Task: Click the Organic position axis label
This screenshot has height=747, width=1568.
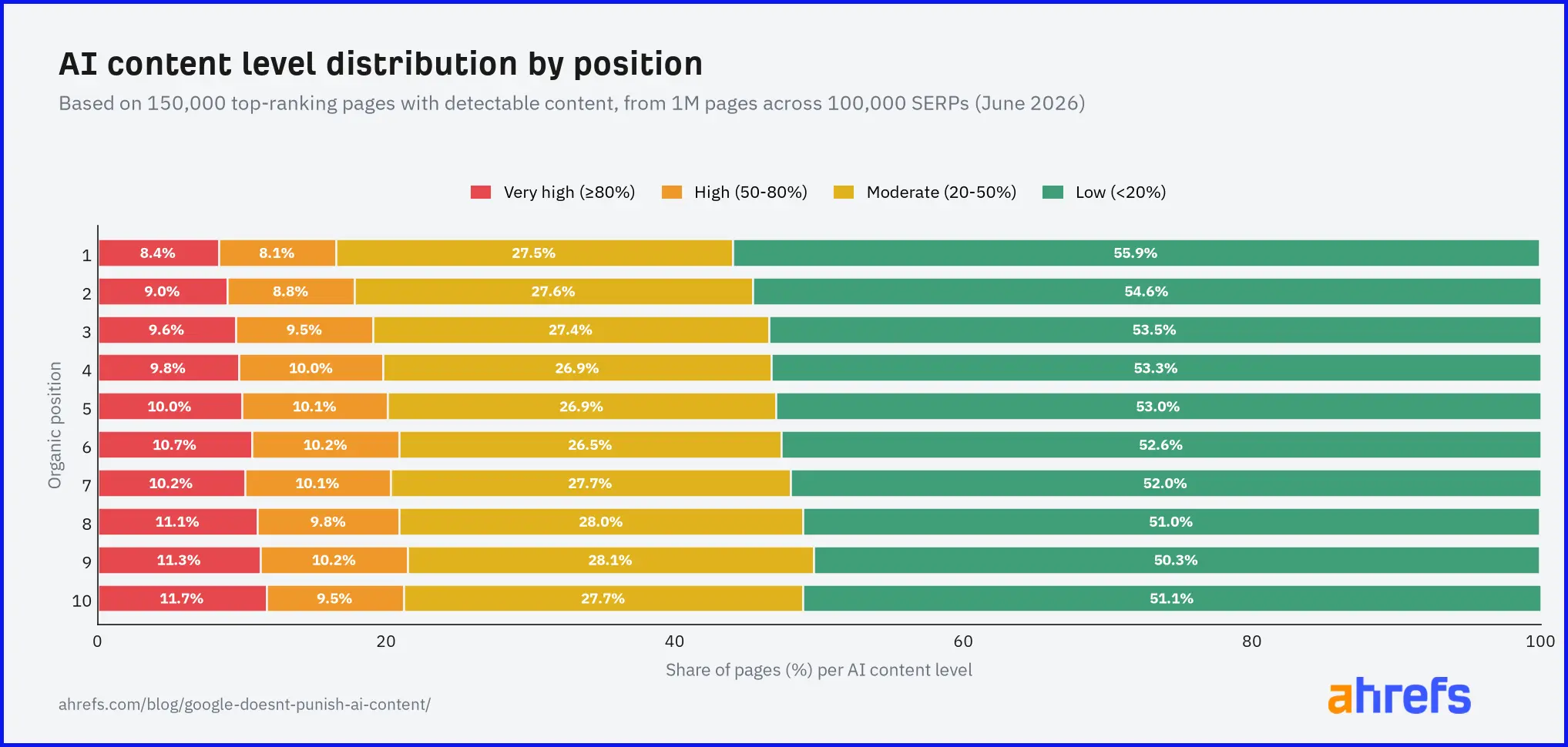Action: pos(55,425)
